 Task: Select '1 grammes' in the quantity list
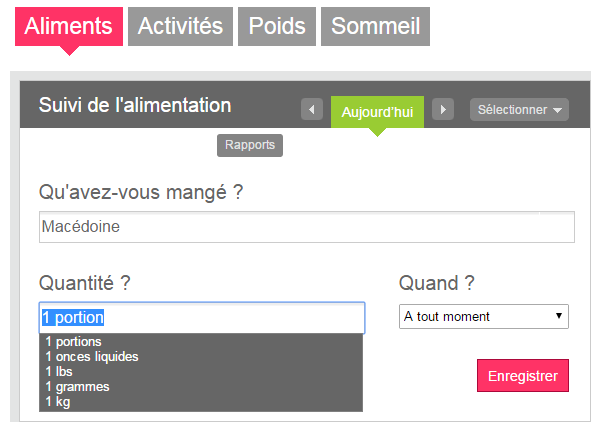(x=201, y=387)
